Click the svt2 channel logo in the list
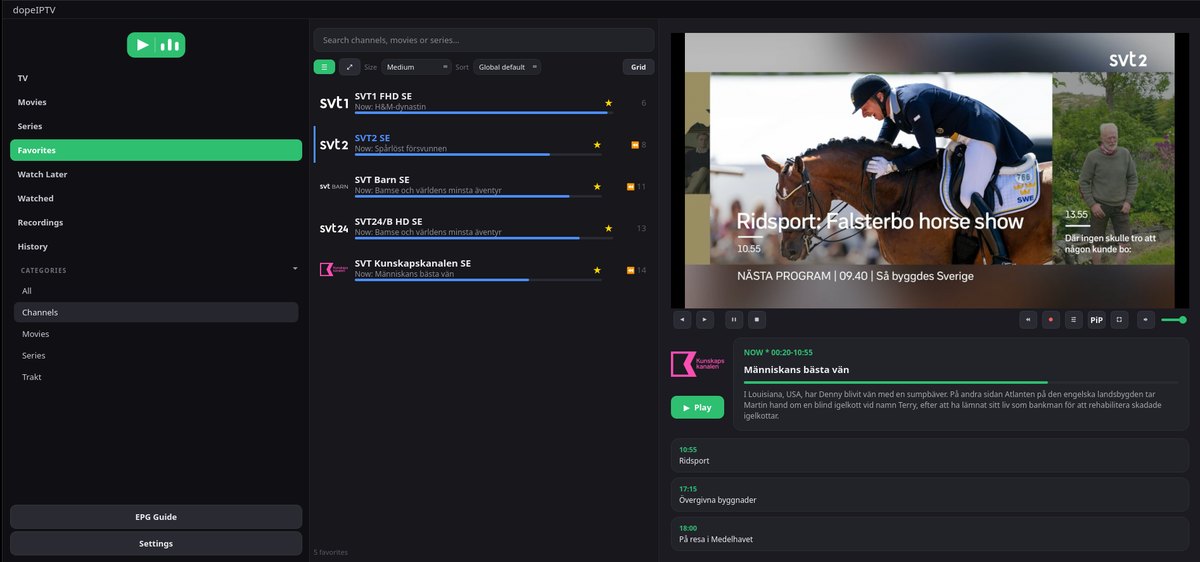Image resolution: width=1200 pixels, height=562 pixels. [x=334, y=145]
